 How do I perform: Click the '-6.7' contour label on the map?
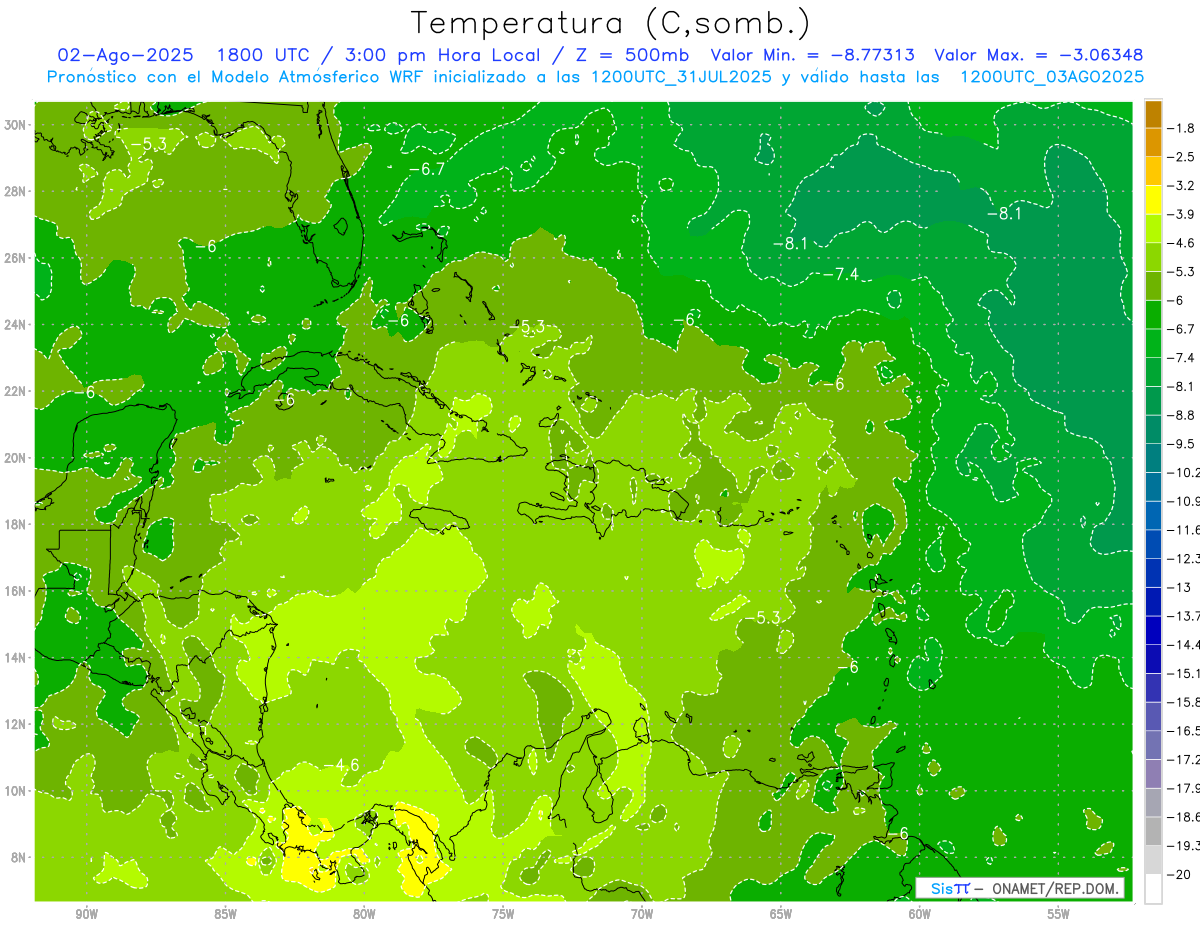click(x=427, y=169)
